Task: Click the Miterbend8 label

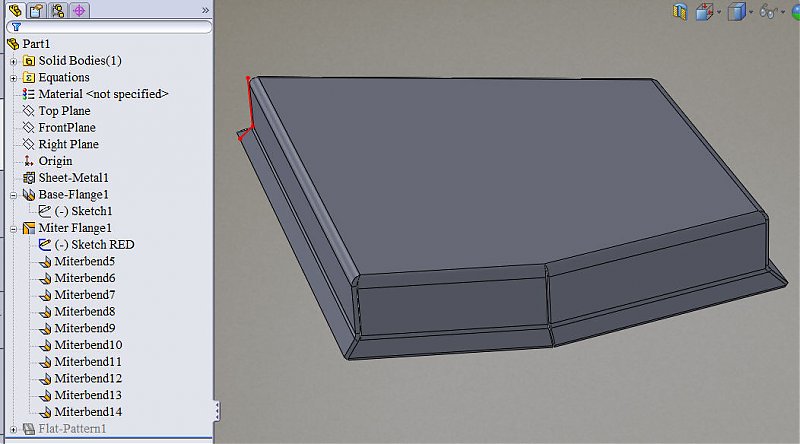Action: click(85, 311)
